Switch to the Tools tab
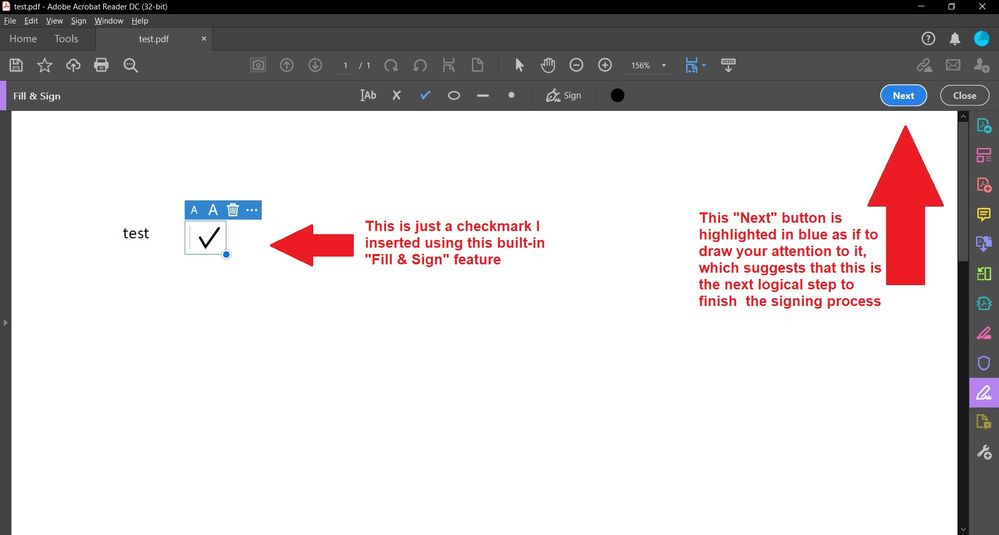 pos(66,39)
